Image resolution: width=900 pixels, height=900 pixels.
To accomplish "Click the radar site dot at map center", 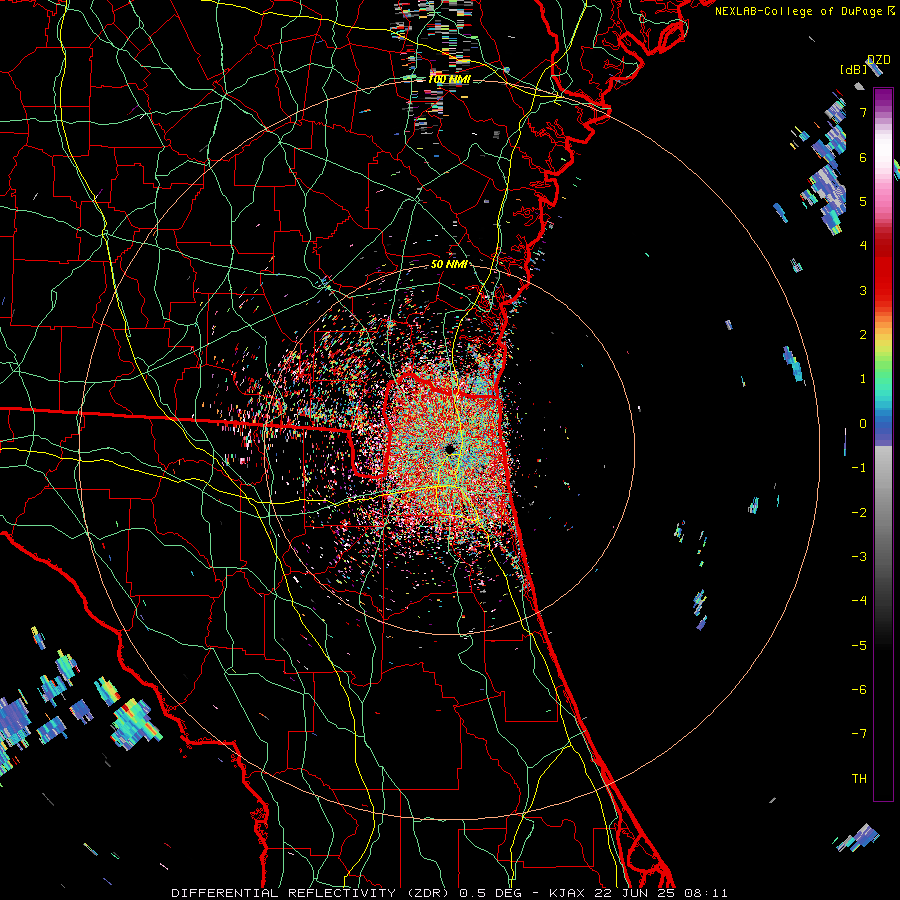I will [450, 449].
